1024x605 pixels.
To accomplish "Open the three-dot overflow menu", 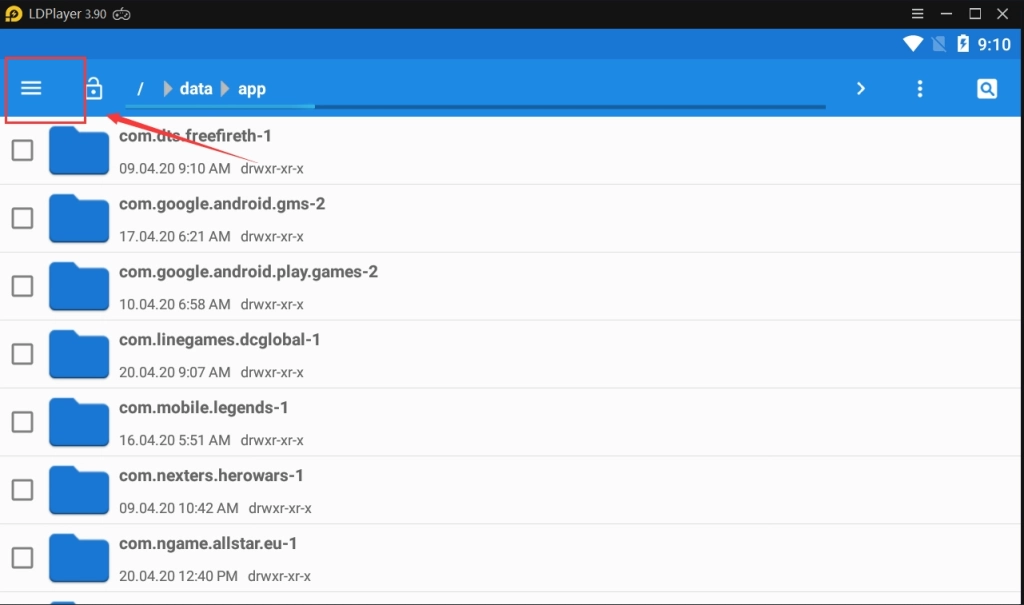I will [920, 88].
